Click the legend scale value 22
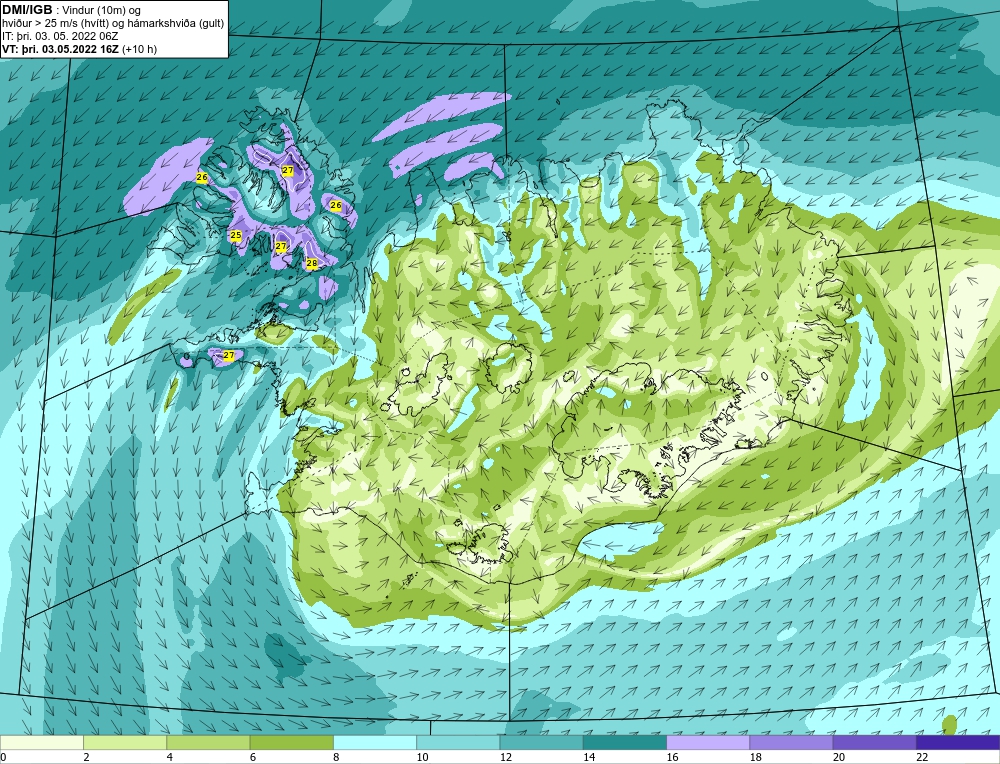This screenshot has width=1000, height=764. pos(922,757)
